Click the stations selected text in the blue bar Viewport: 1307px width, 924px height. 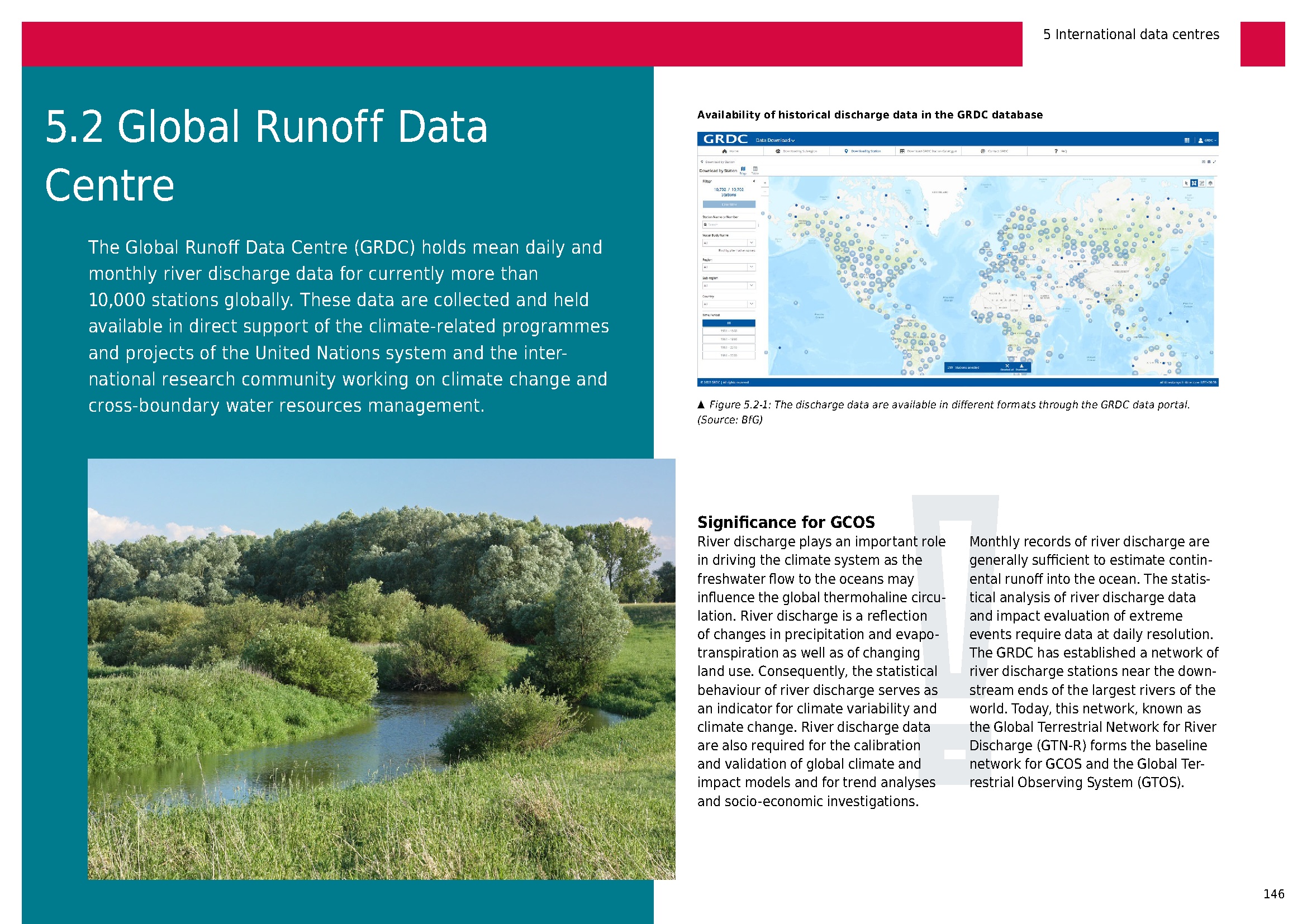(963, 368)
